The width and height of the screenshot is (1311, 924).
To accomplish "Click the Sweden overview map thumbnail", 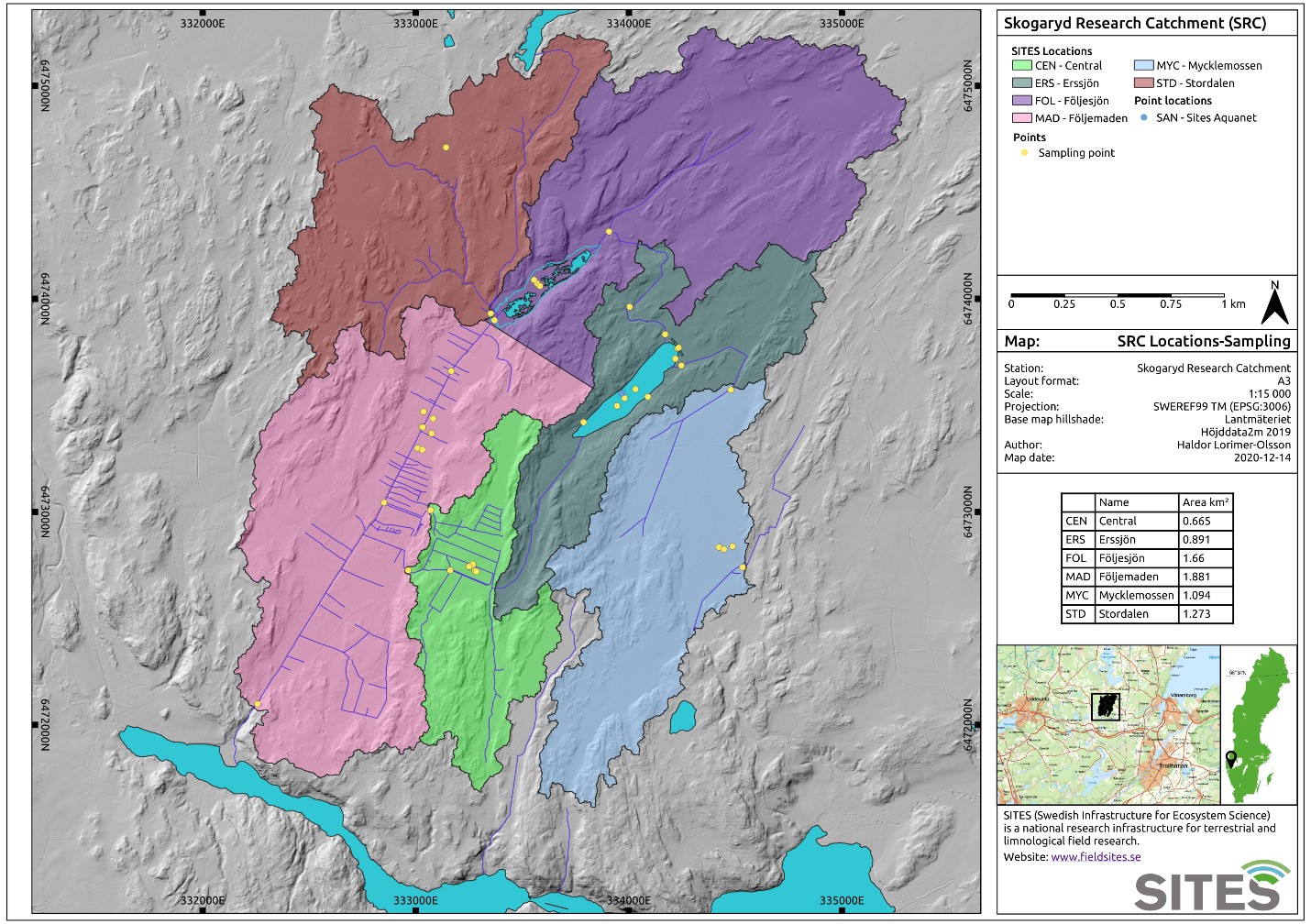I will pos(1260,724).
